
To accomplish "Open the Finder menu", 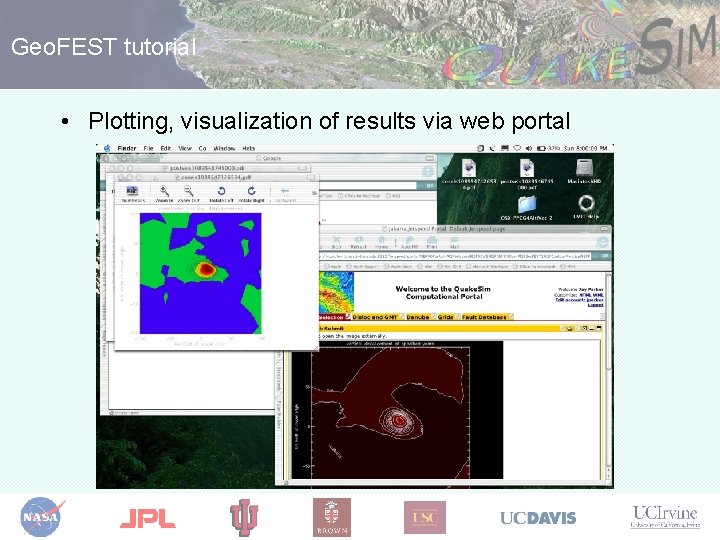I will pos(127,148).
